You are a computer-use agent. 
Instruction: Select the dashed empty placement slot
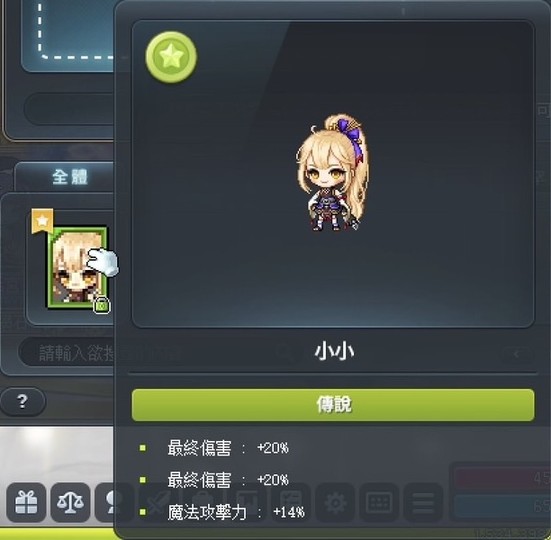pyautogui.click(x=76, y=31)
